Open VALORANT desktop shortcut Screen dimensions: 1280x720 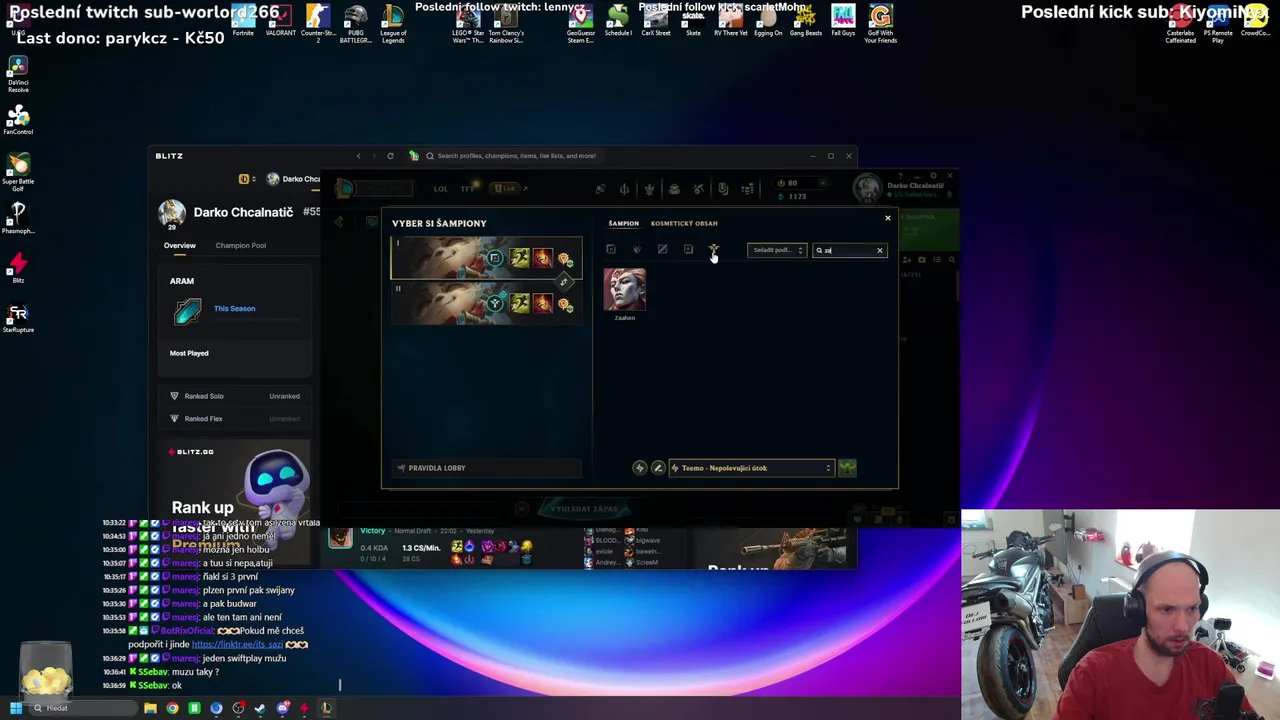(x=281, y=20)
